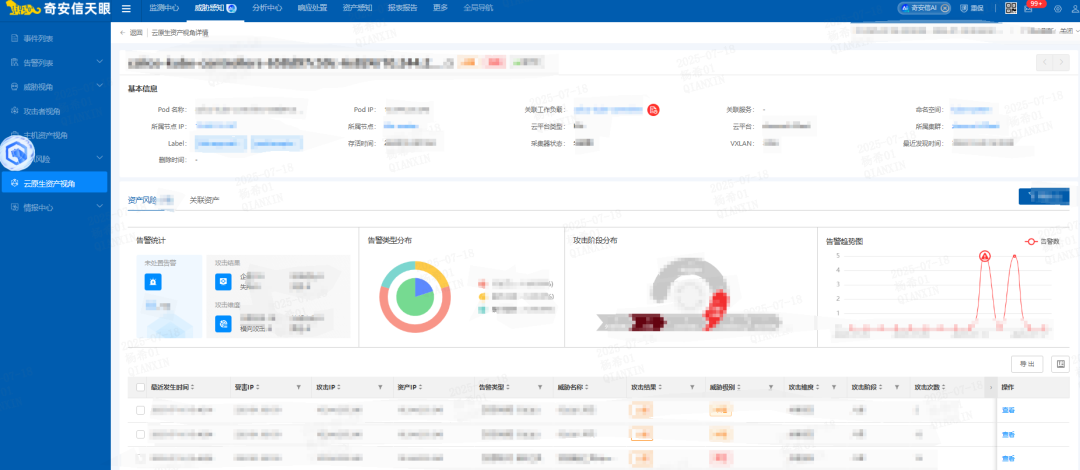Toggle the hamburger menu to collapse the sidebar
The width and height of the screenshot is (1080, 470).
[x=126, y=9]
